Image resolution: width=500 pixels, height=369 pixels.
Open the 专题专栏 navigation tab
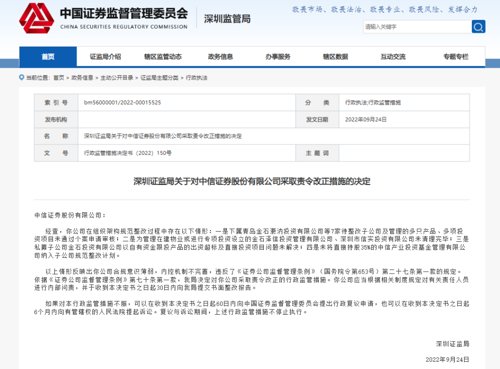(x=456, y=57)
